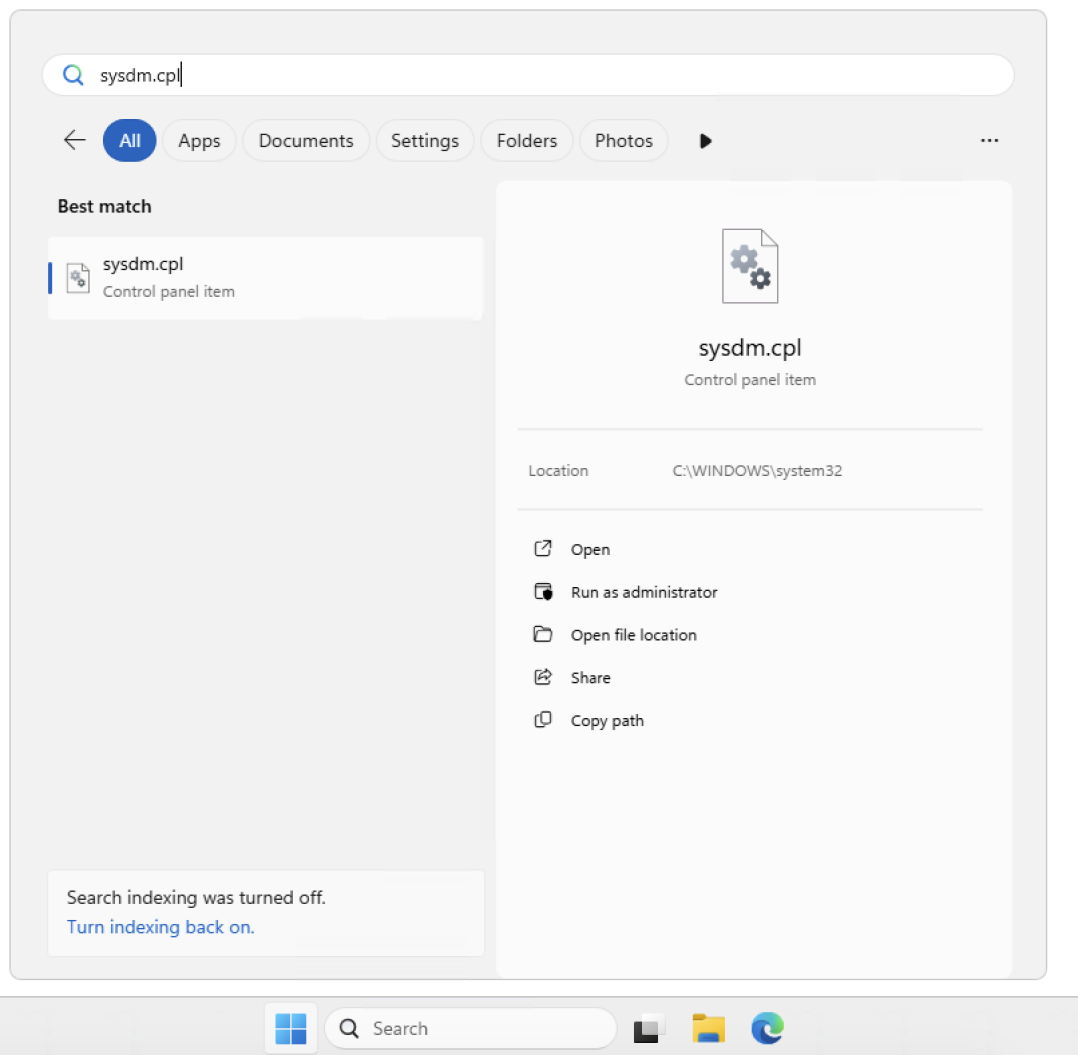Image resolution: width=1078 pixels, height=1055 pixels.
Task: Open sysdm.cpl best match result
Action: [265, 278]
